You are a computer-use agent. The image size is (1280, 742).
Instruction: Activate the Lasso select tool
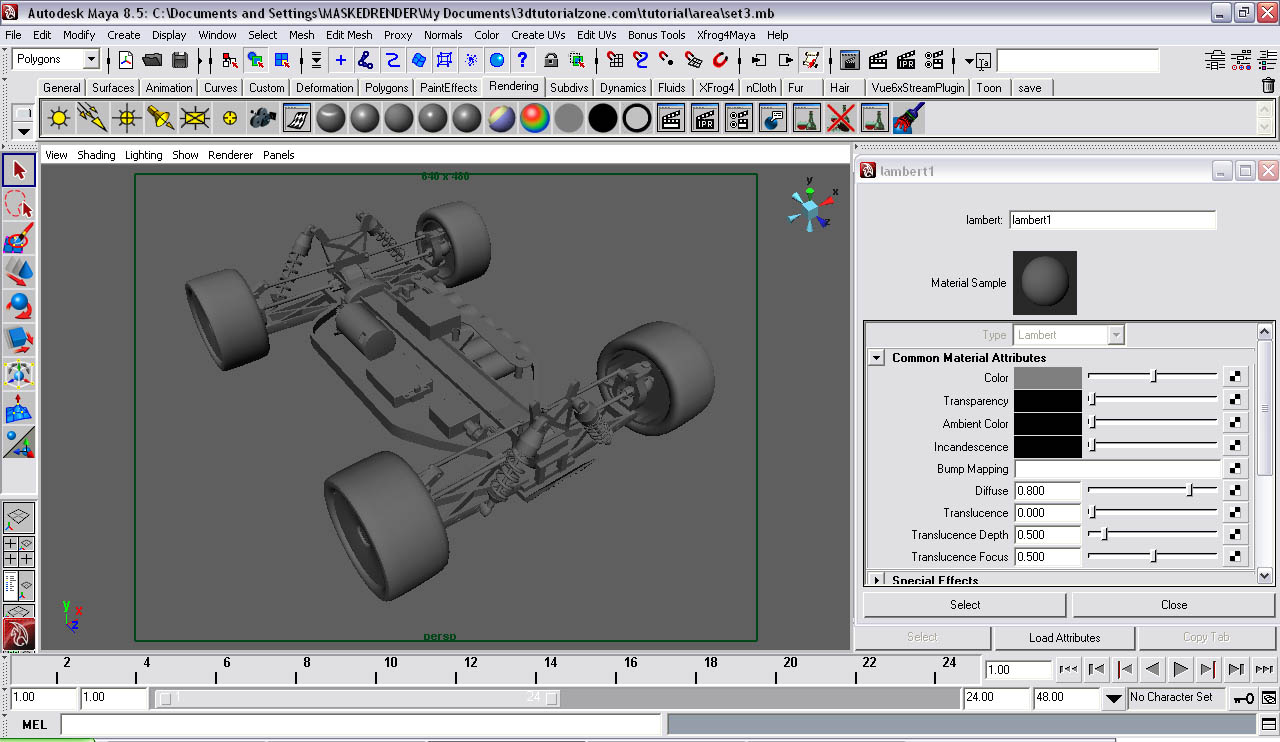(x=19, y=205)
